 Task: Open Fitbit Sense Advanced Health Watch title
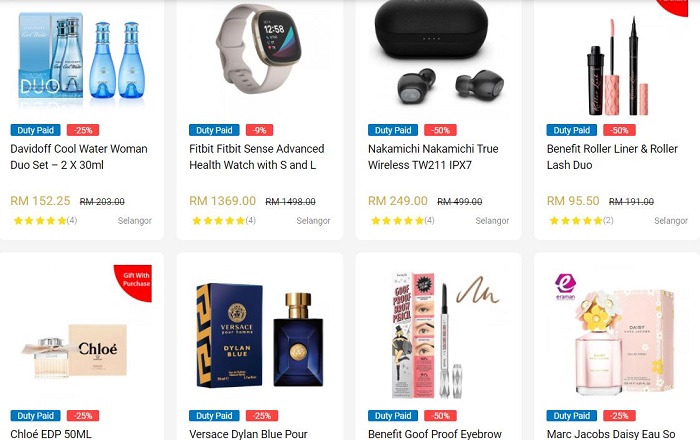click(x=257, y=157)
